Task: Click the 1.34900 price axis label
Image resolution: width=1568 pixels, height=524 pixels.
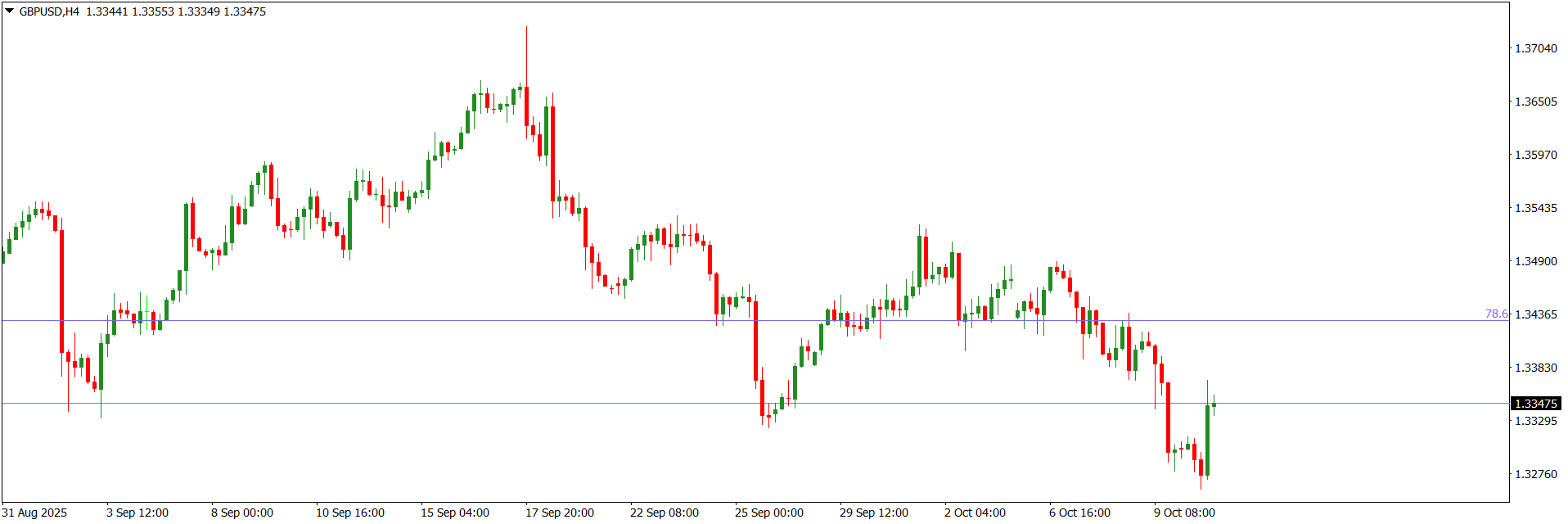Action: tap(1535, 261)
